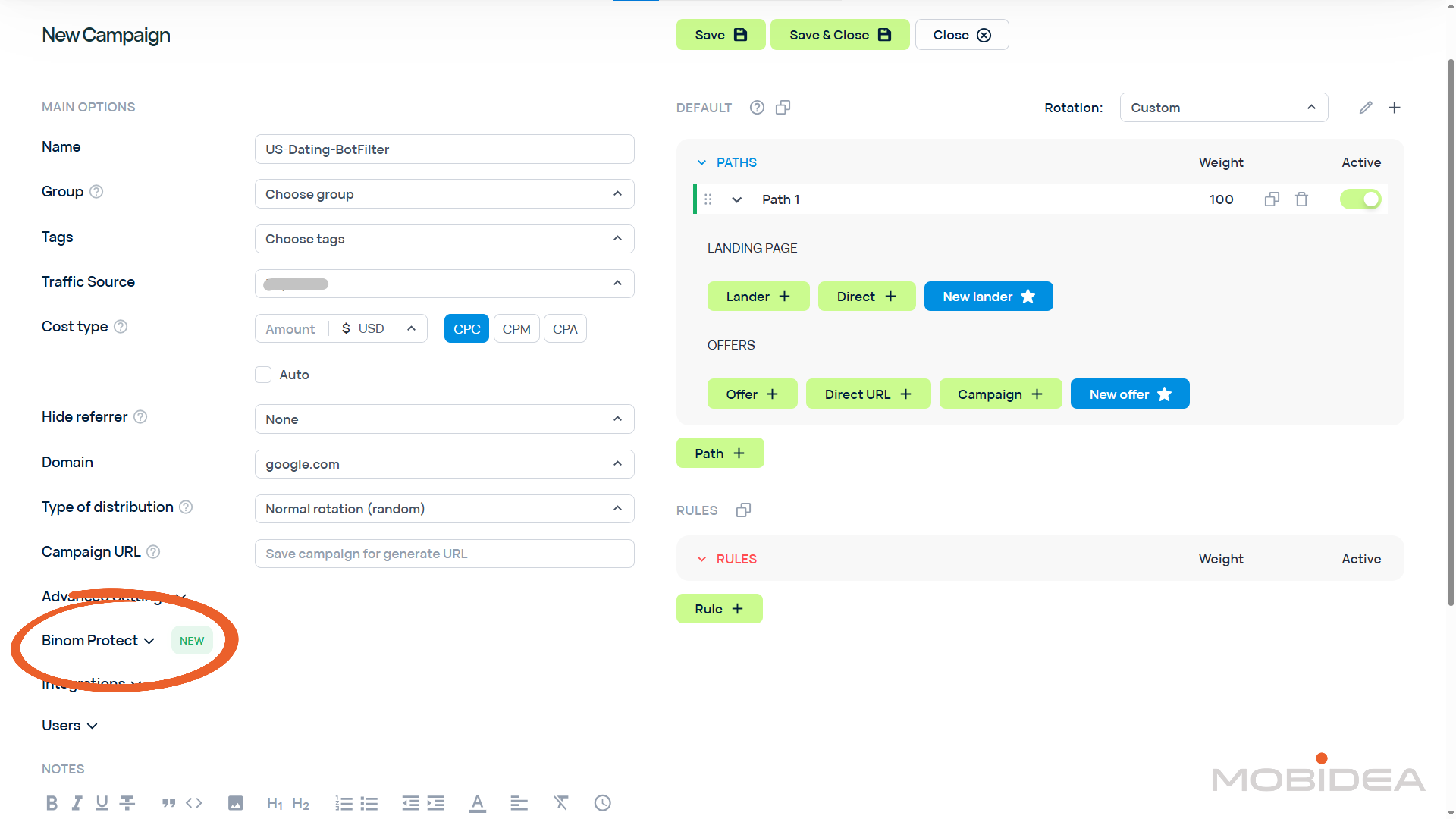The height and width of the screenshot is (819, 1456).
Task: Click the copy icon next to RULES heading
Action: tap(743, 510)
